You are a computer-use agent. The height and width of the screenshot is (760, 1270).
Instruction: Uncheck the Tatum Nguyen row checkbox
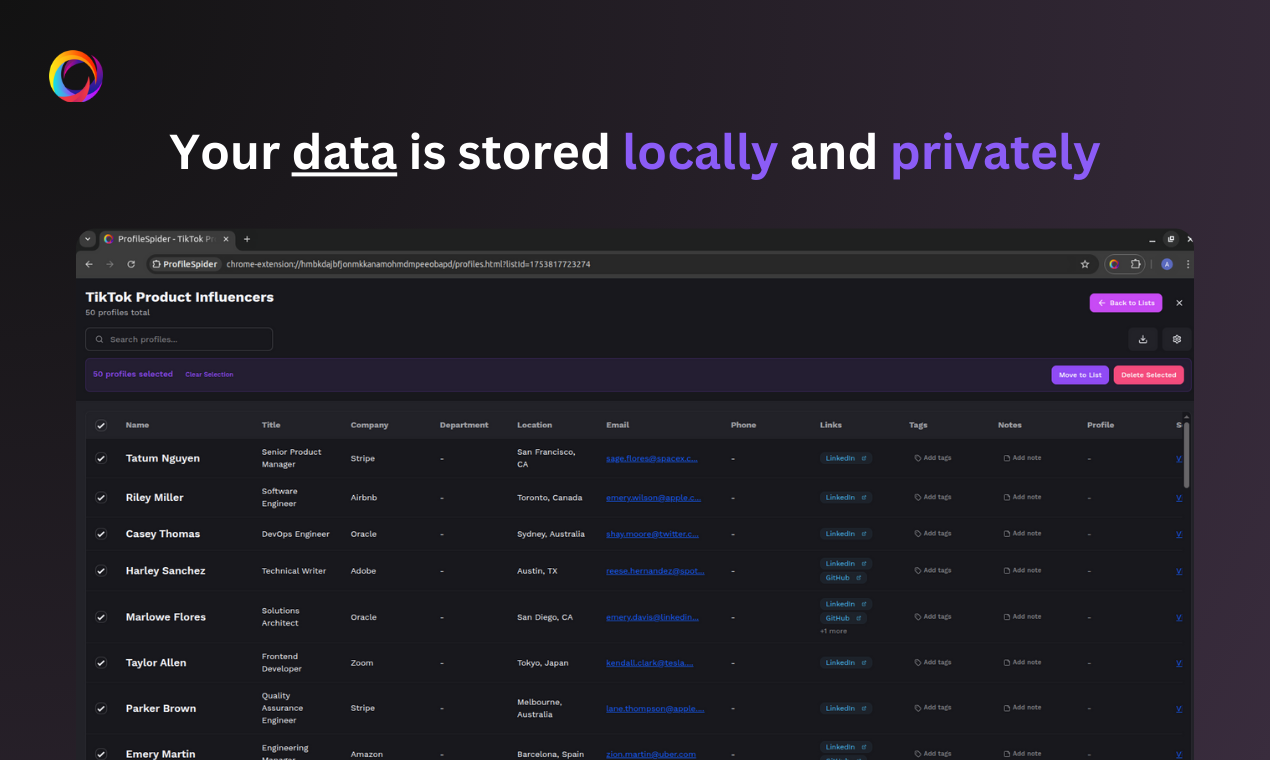[101, 458]
